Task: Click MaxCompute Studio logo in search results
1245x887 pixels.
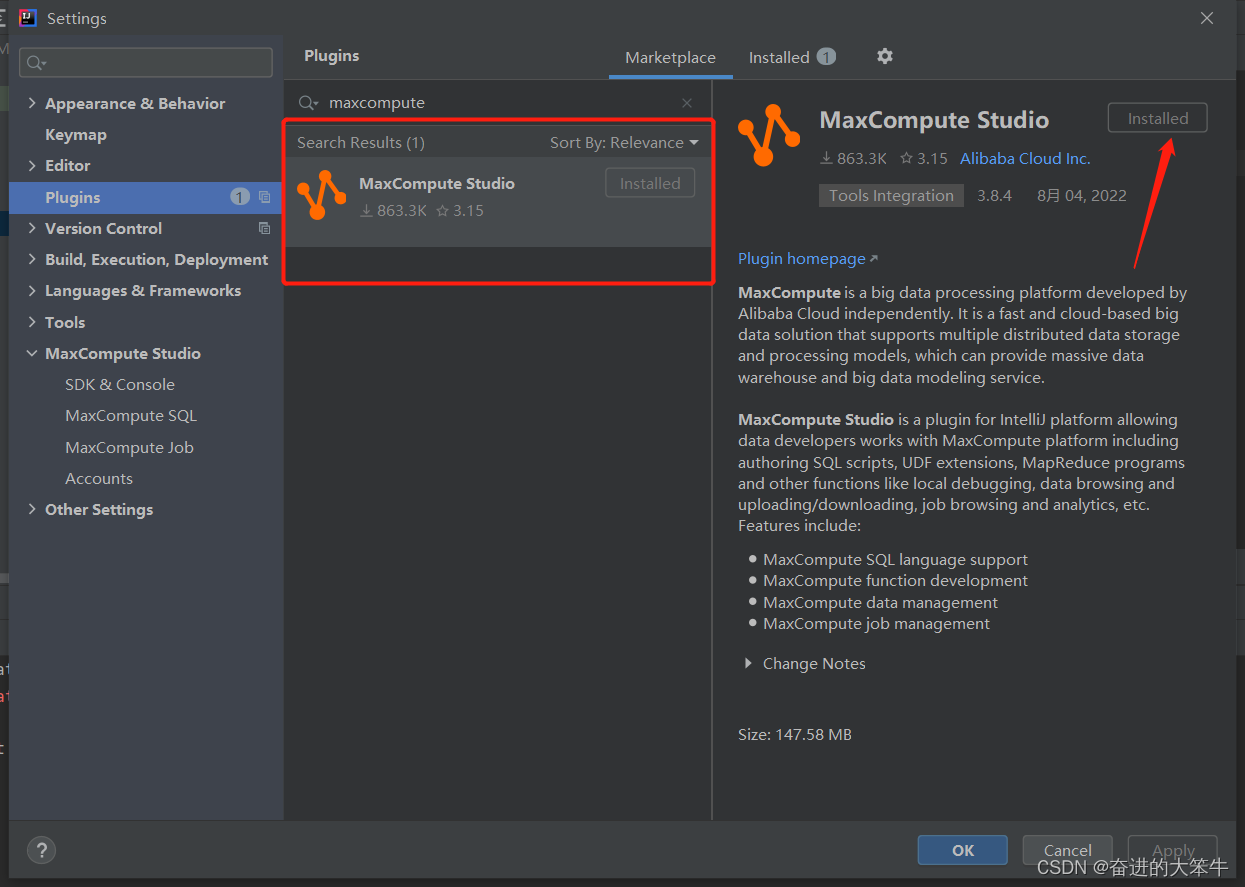Action: [322, 195]
